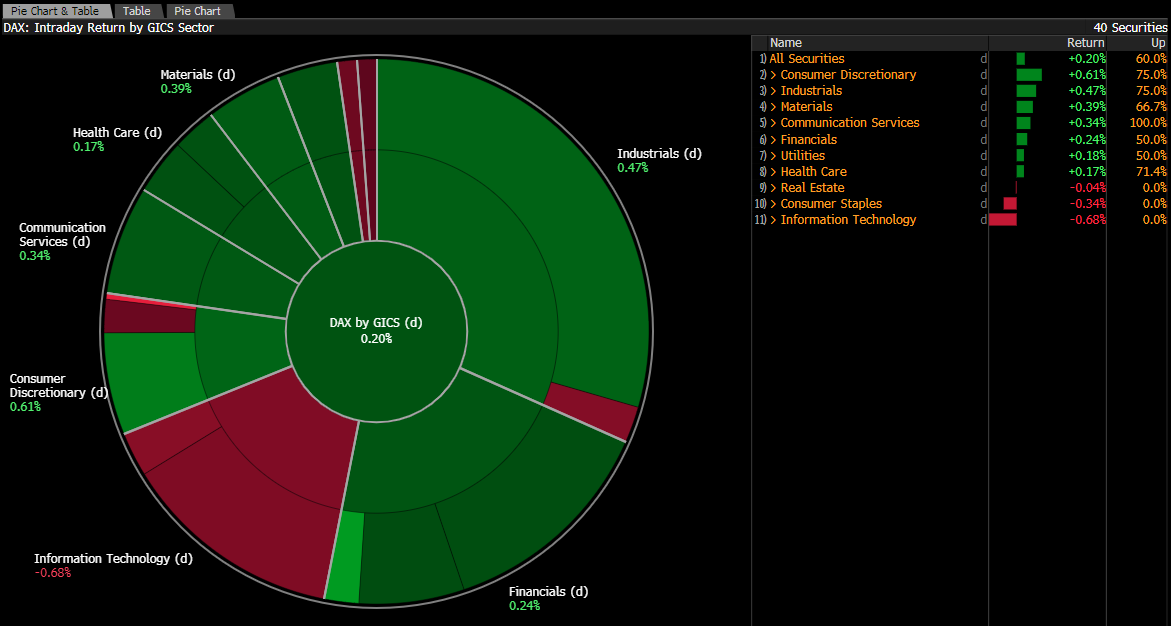Image resolution: width=1171 pixels, height=626 pixels.
Task: Click the Materials (d) chart label
Action: 197,75
